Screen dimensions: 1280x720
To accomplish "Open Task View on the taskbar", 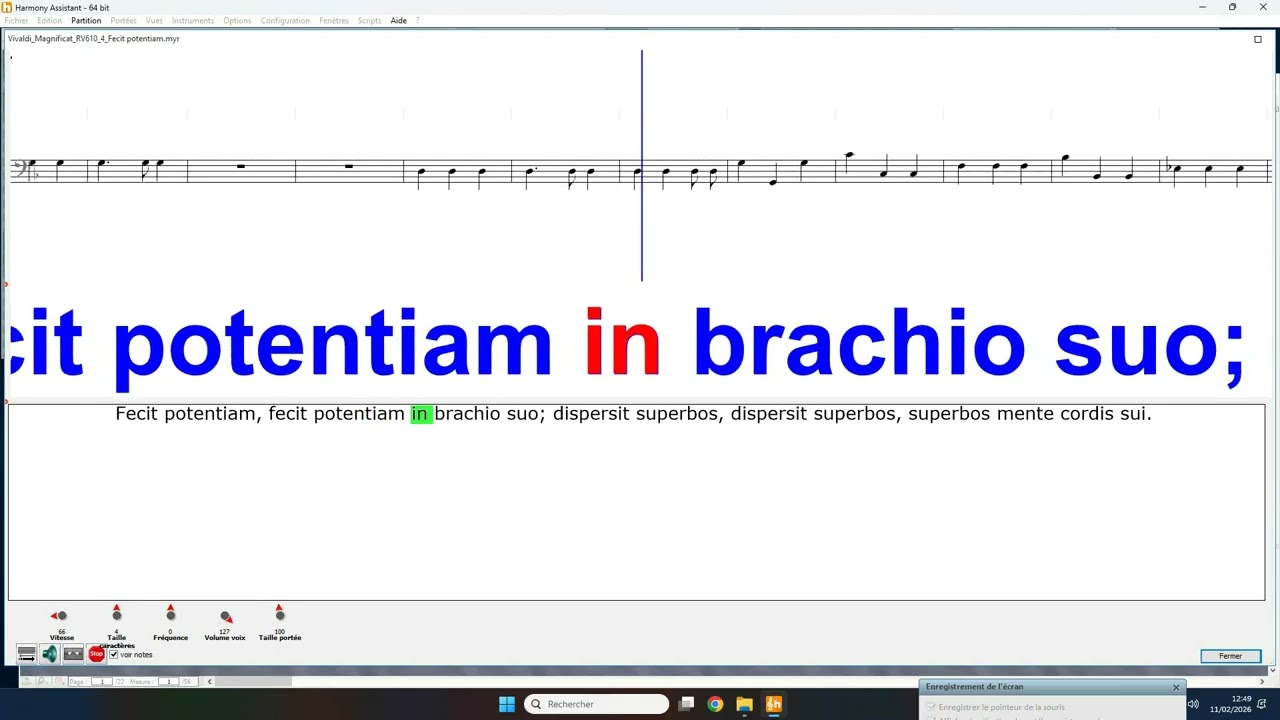I will (x=686, y=704).
